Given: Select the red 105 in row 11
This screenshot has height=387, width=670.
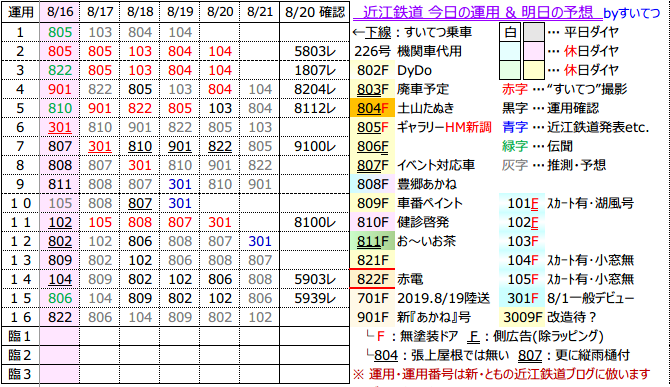Looking at the screenshot, I should tap(100, 222).
